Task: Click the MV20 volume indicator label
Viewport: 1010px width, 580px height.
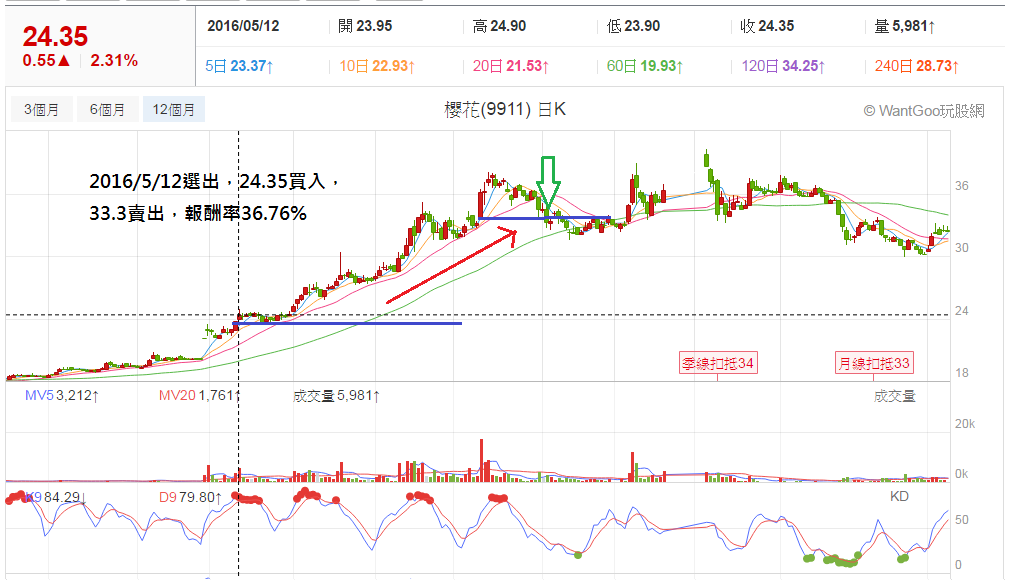Action: point(200,396)
